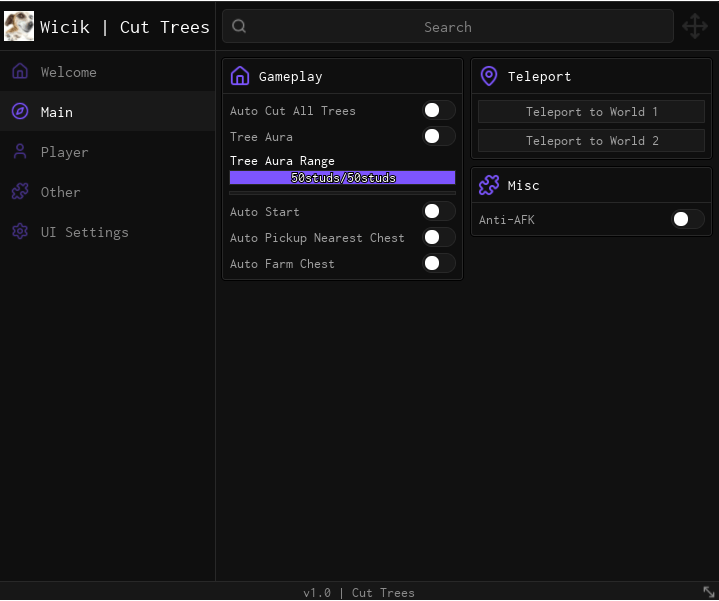Enable the Anti-AFK toggle
The image size is (719, 601).
point(688,220)
